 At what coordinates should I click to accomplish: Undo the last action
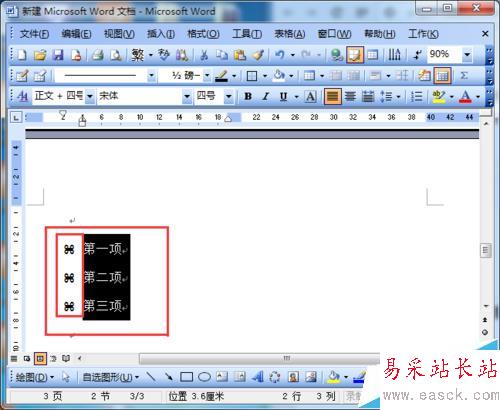[x=279, y=55]
